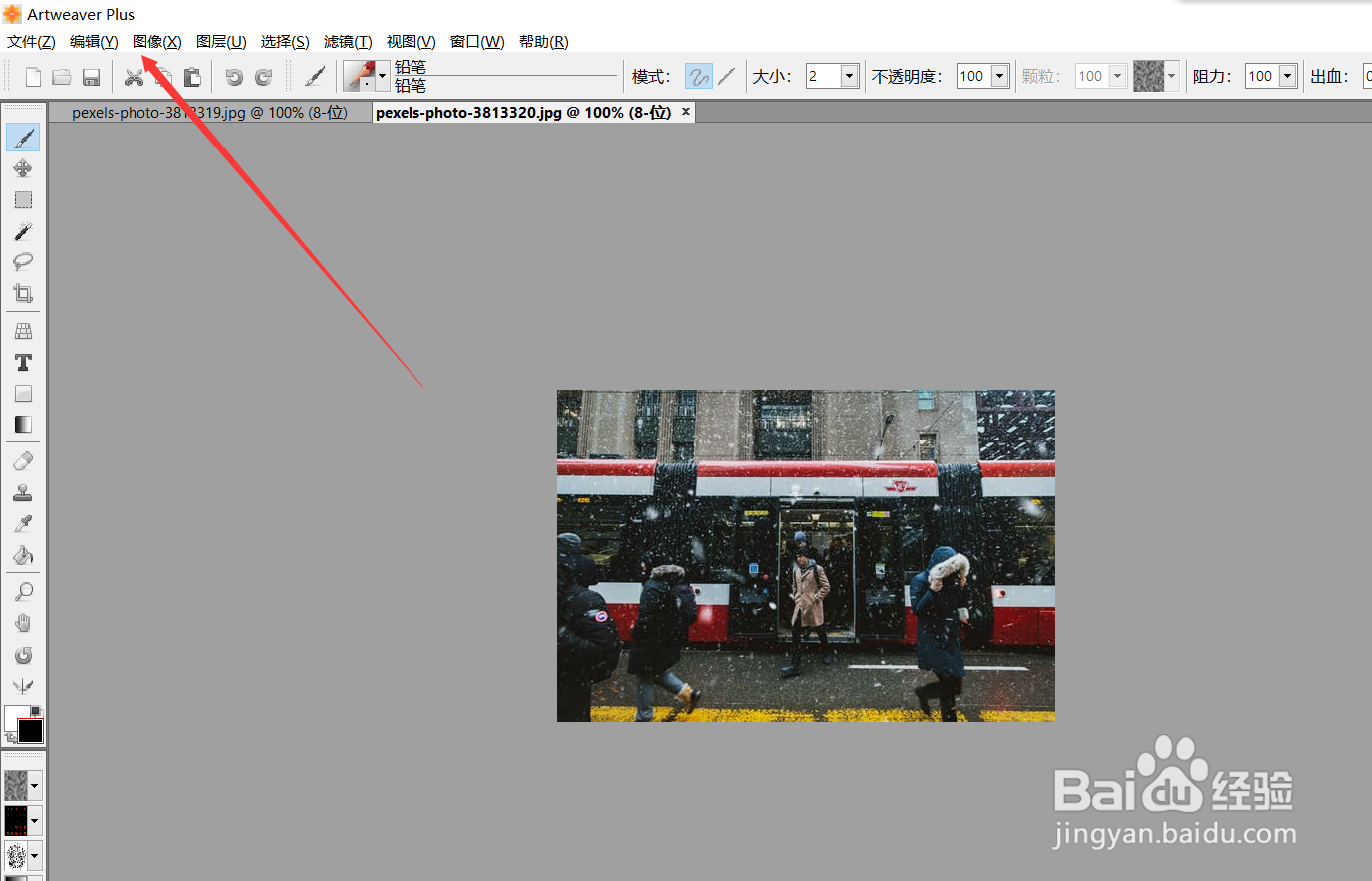
Task: Open the pencil brush preset picker
Action: tap(366, 76)
